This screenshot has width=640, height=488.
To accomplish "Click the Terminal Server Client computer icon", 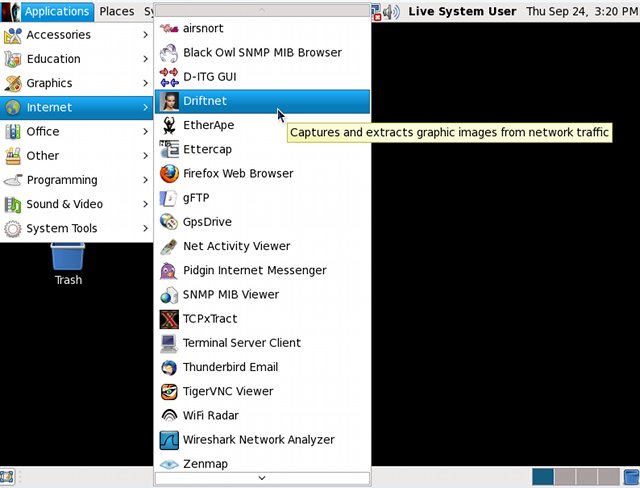I will point(169,343).
